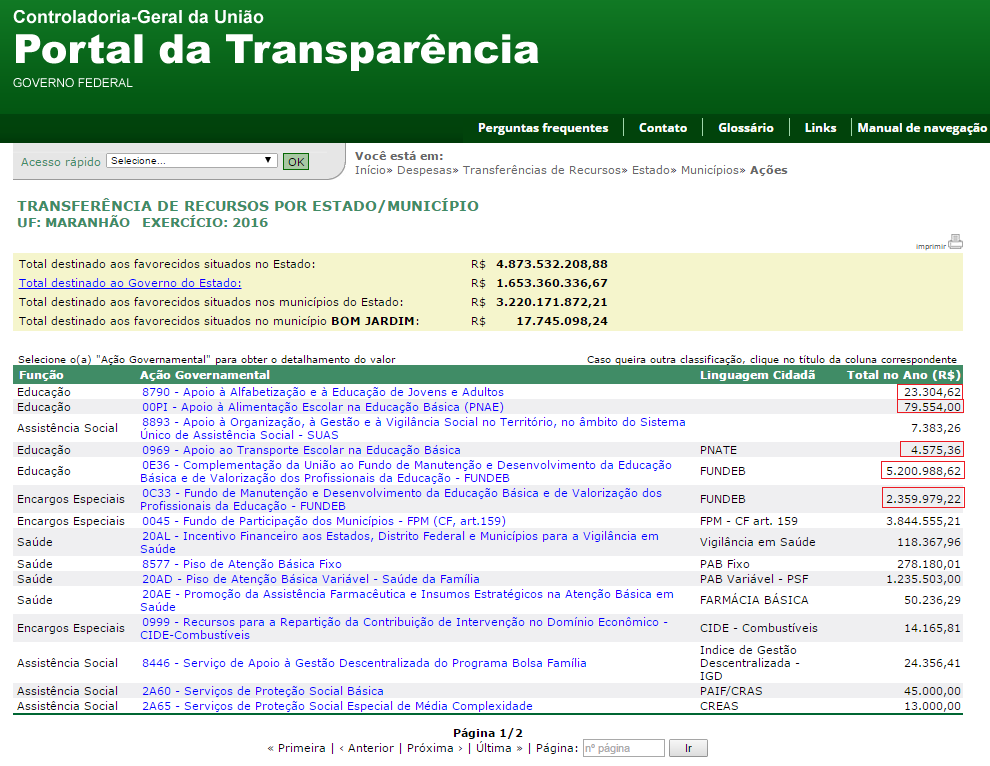Sort by the Função column header

tap(40, 375)
